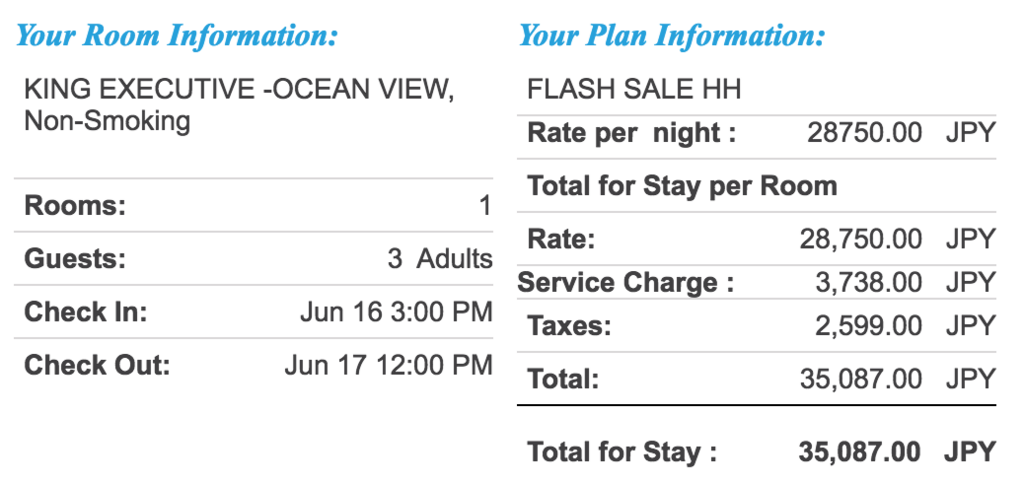Screen dimensions: 1024x485
Task: Click the Rate per night label
Action: 632,134
